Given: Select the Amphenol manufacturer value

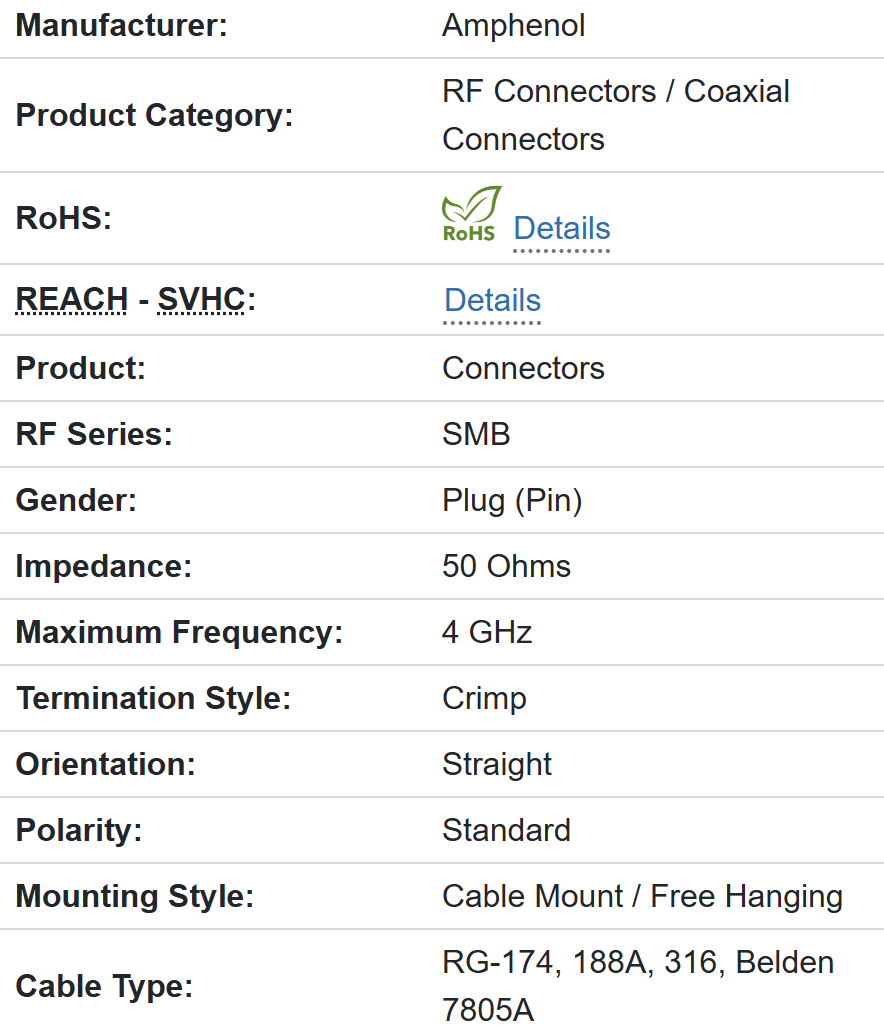Looking at the screenshot, I should tap(513, 25).
